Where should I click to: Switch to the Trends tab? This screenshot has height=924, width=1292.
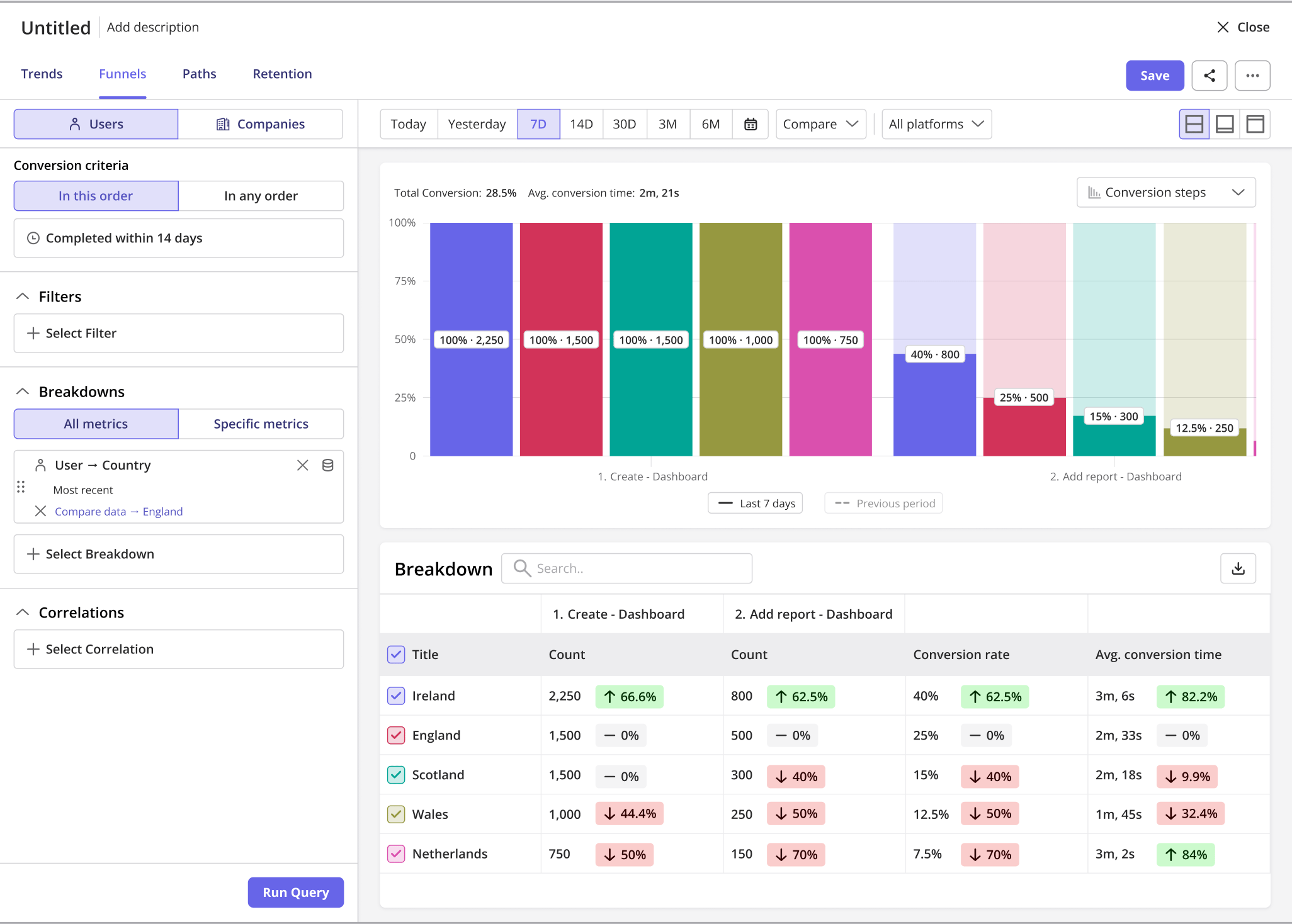point(42,74)
